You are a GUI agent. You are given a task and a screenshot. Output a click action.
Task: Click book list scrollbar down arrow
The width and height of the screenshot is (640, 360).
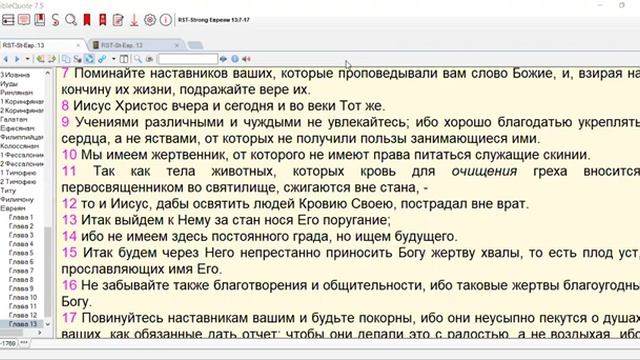coord(48,324)
